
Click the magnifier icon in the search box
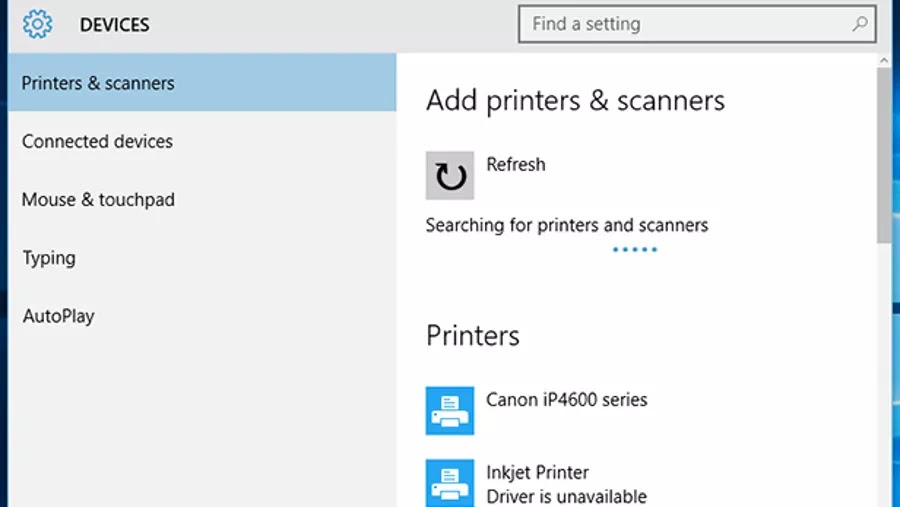(x=859, y=24)
